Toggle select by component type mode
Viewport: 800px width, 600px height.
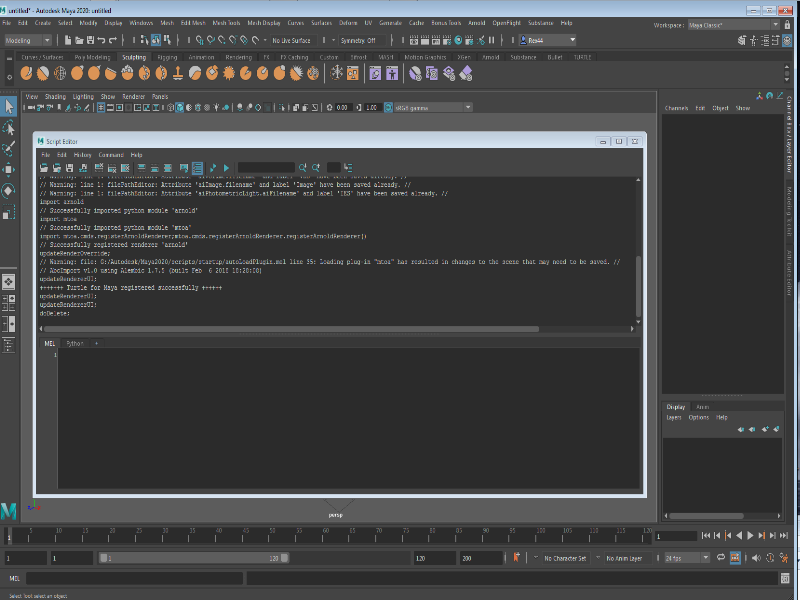click(x=167, y=40)
